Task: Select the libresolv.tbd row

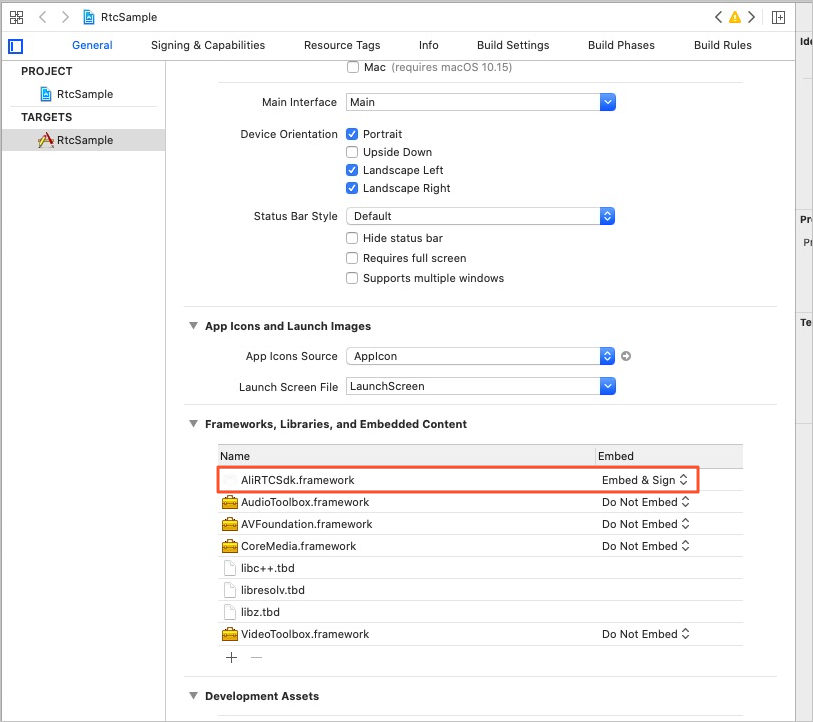Action: pos(480,590)
